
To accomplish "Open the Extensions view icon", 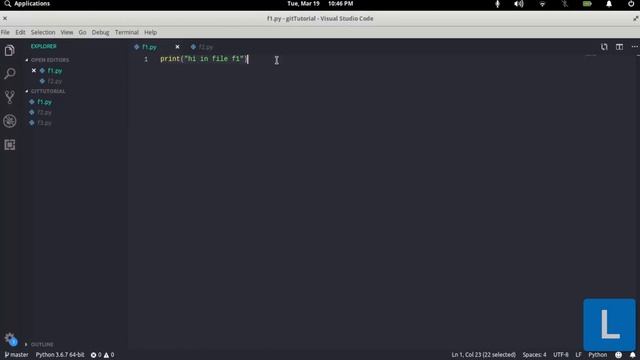I will pos(10,144).
